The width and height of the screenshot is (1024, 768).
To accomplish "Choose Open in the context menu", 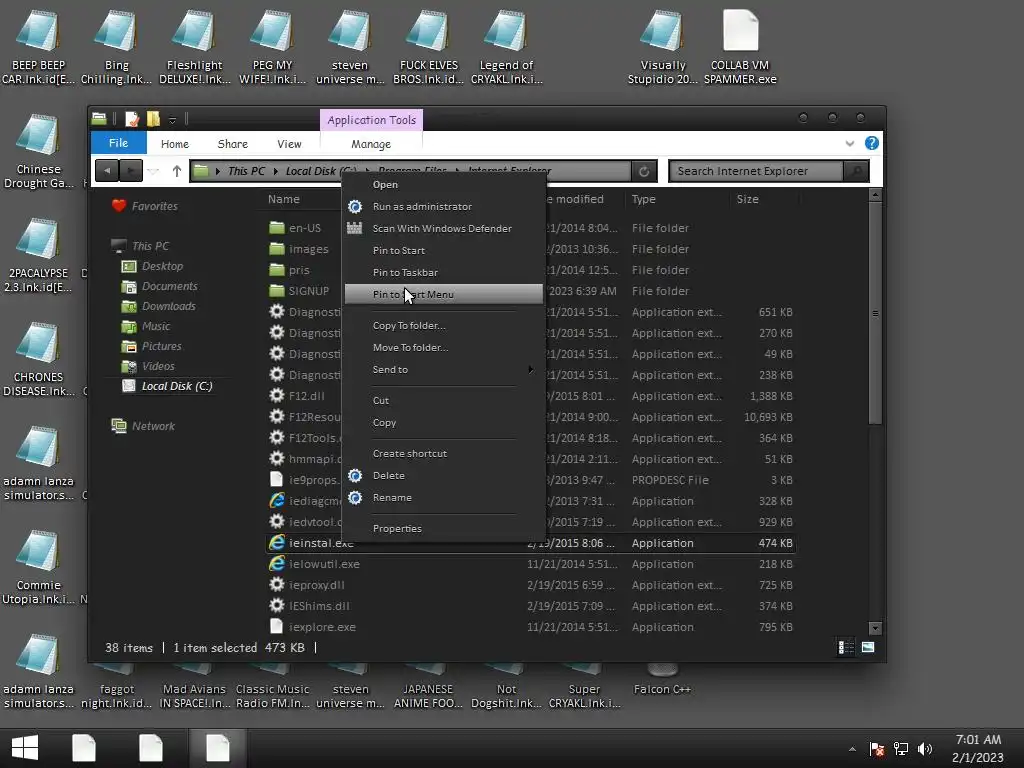I will tap(385, 185).
